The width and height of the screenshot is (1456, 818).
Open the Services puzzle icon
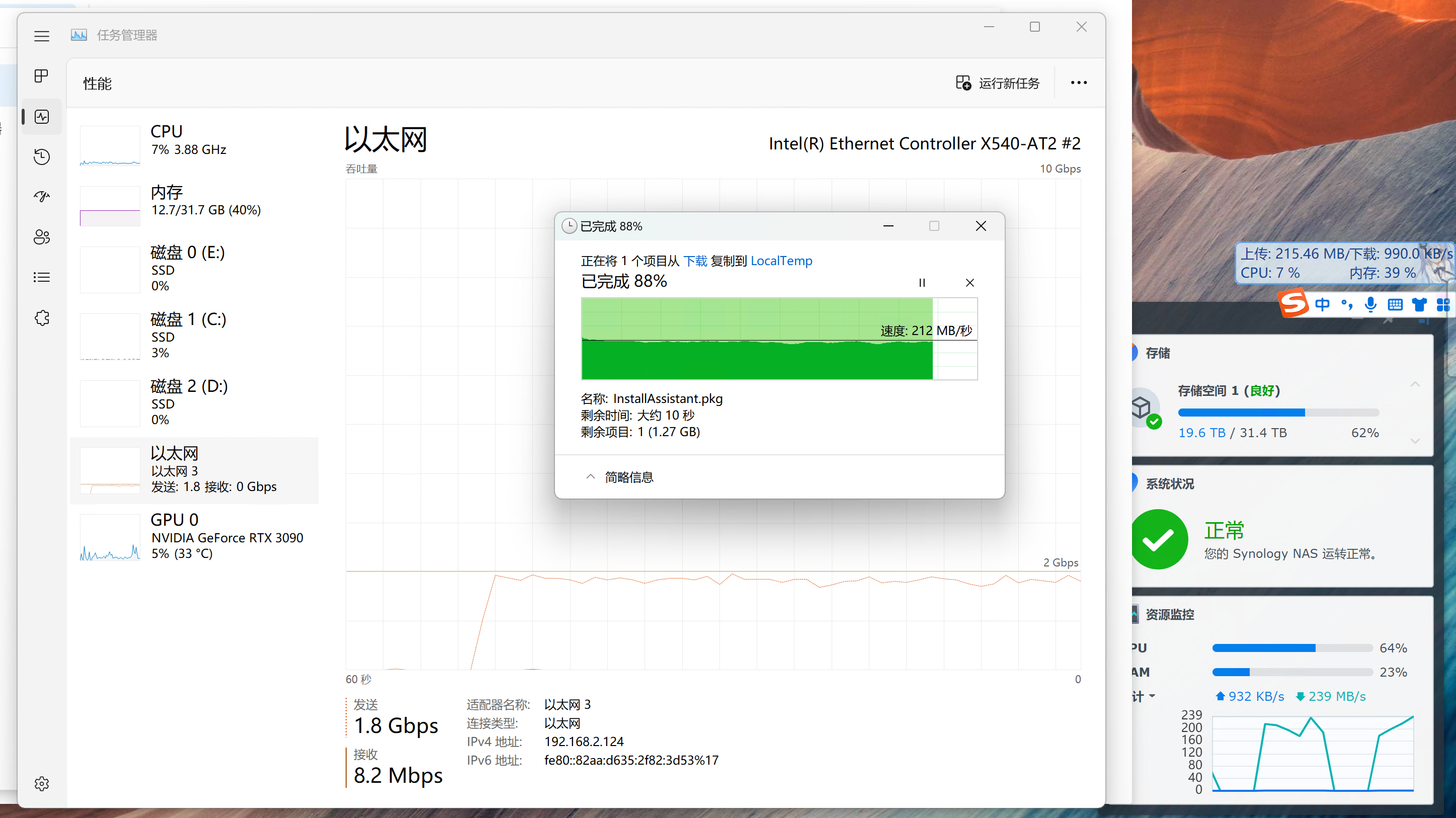[x=41, y=318]
